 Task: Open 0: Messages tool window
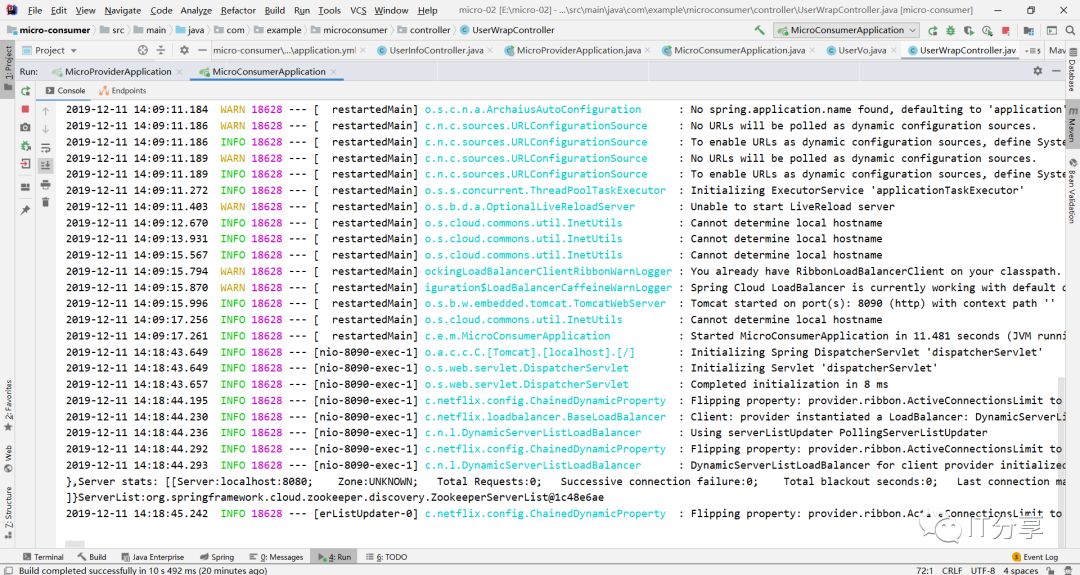(276, 557)
